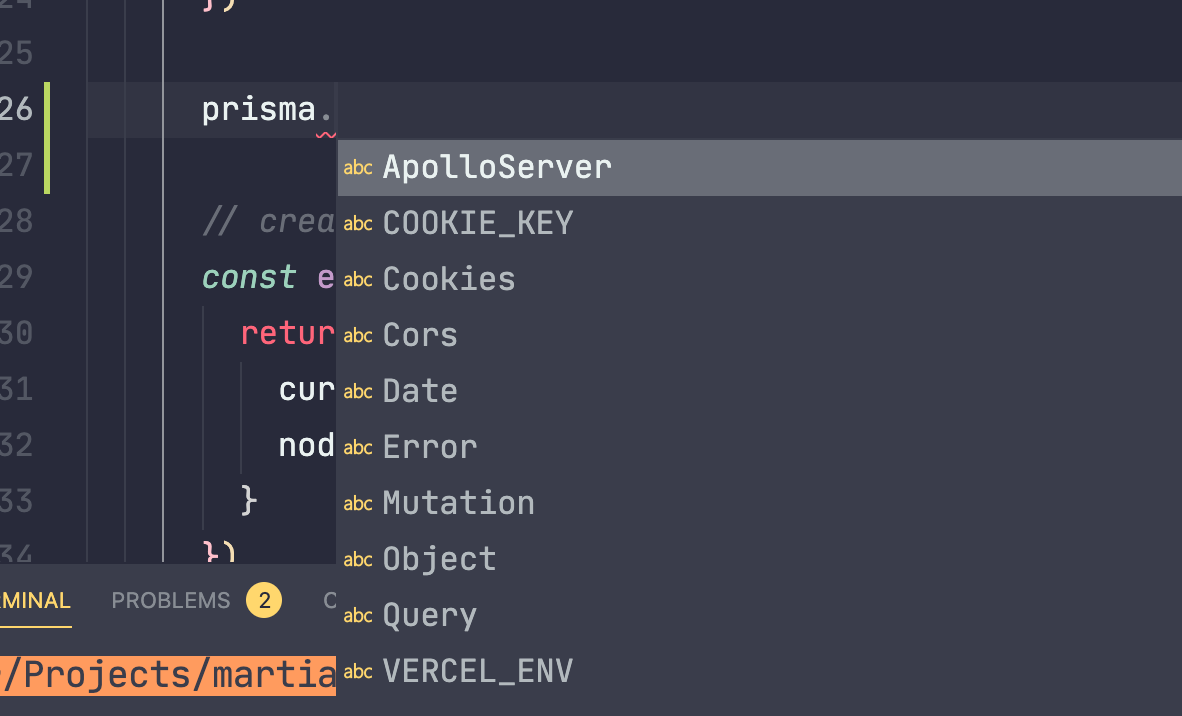Choose Cookies from the autocomplete list
This screenshot has width=1182, height=716.
tap(448, 279)
